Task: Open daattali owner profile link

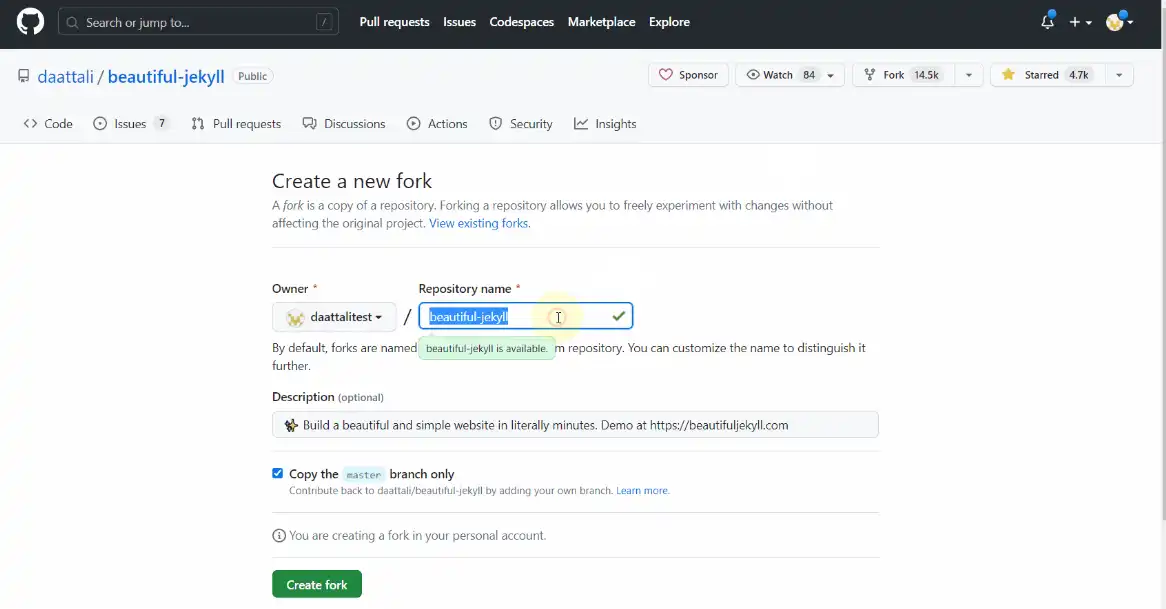Action: pos(65,77)
